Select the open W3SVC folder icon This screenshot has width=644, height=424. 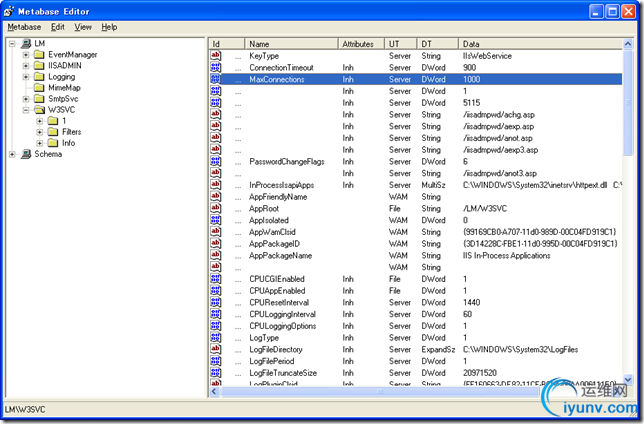(39, 110)
